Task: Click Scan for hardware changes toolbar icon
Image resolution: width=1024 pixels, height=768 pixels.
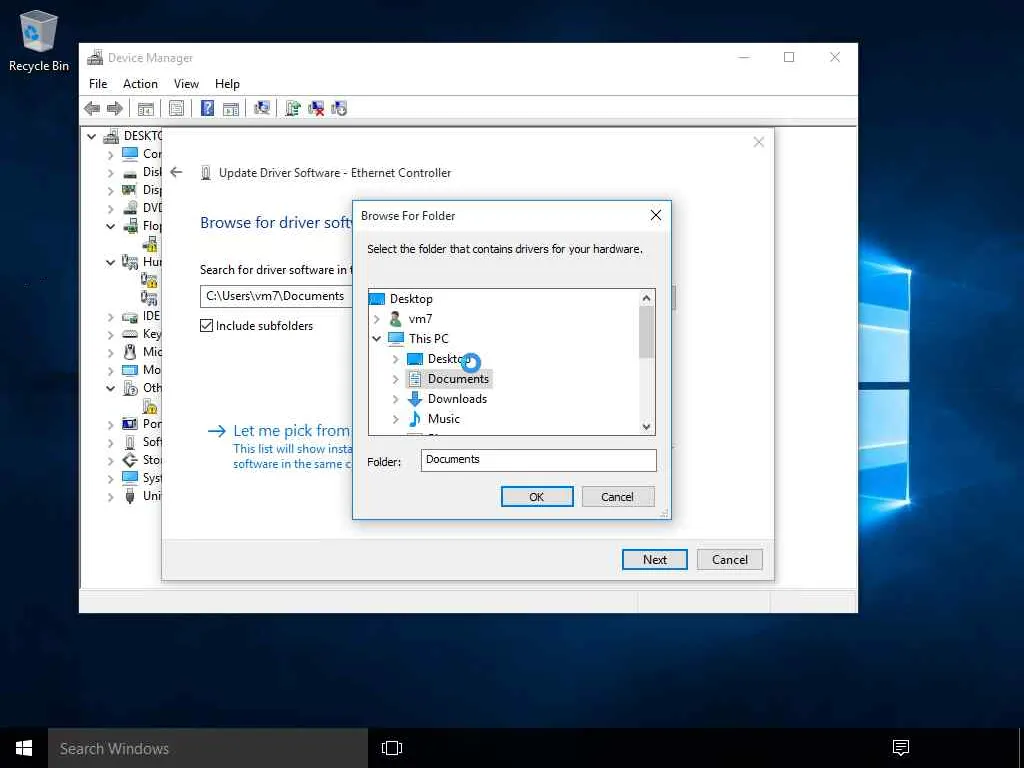Action: (262, 108)
